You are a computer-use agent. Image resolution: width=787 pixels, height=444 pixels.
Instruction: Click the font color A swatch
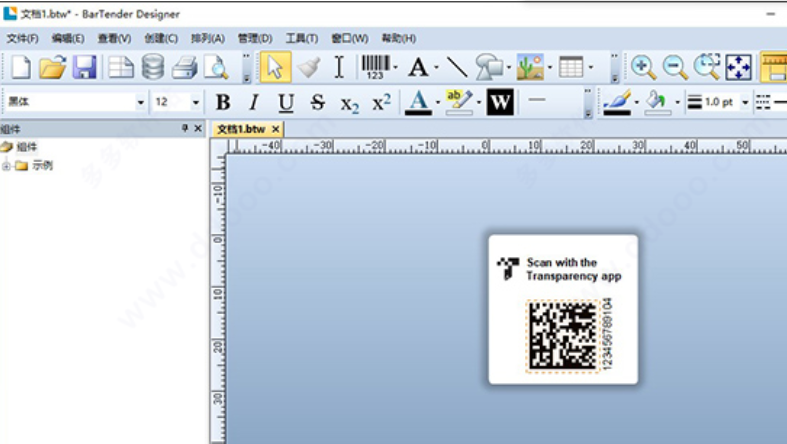(417, 102)
